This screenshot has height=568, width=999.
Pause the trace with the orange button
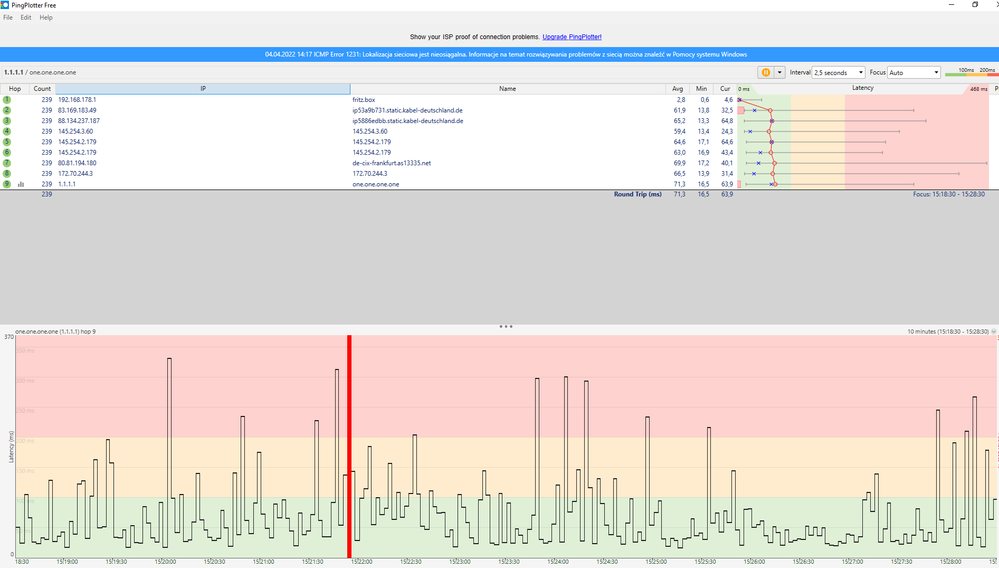(765, 73)
